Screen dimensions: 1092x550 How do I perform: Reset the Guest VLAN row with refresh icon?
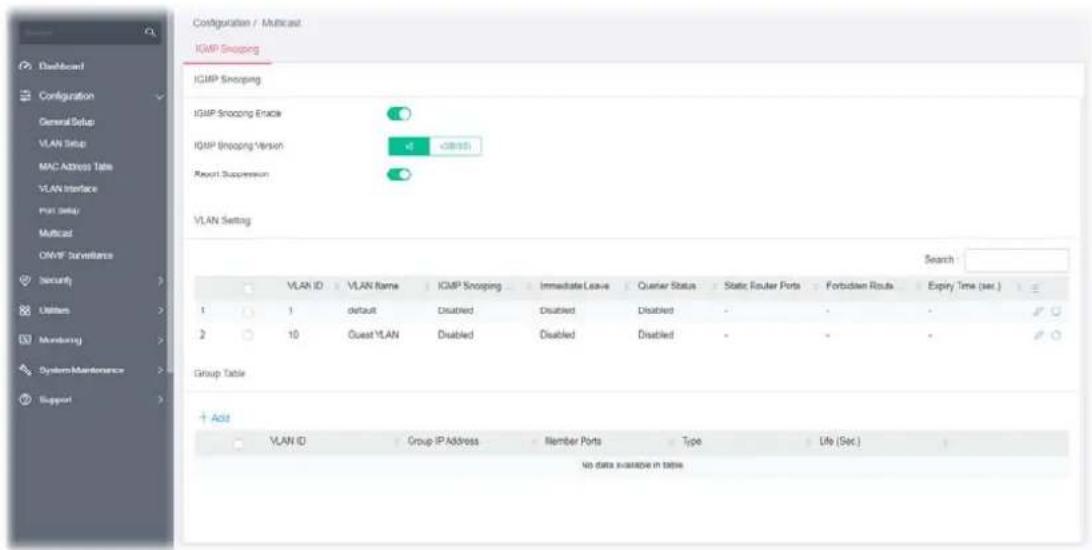coord(1056,335)
